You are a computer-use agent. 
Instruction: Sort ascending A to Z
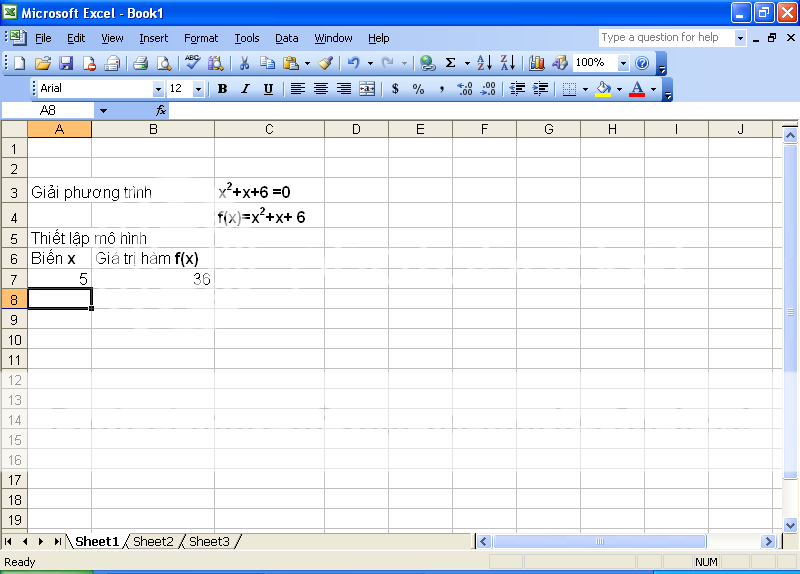(x=484, y=63)
